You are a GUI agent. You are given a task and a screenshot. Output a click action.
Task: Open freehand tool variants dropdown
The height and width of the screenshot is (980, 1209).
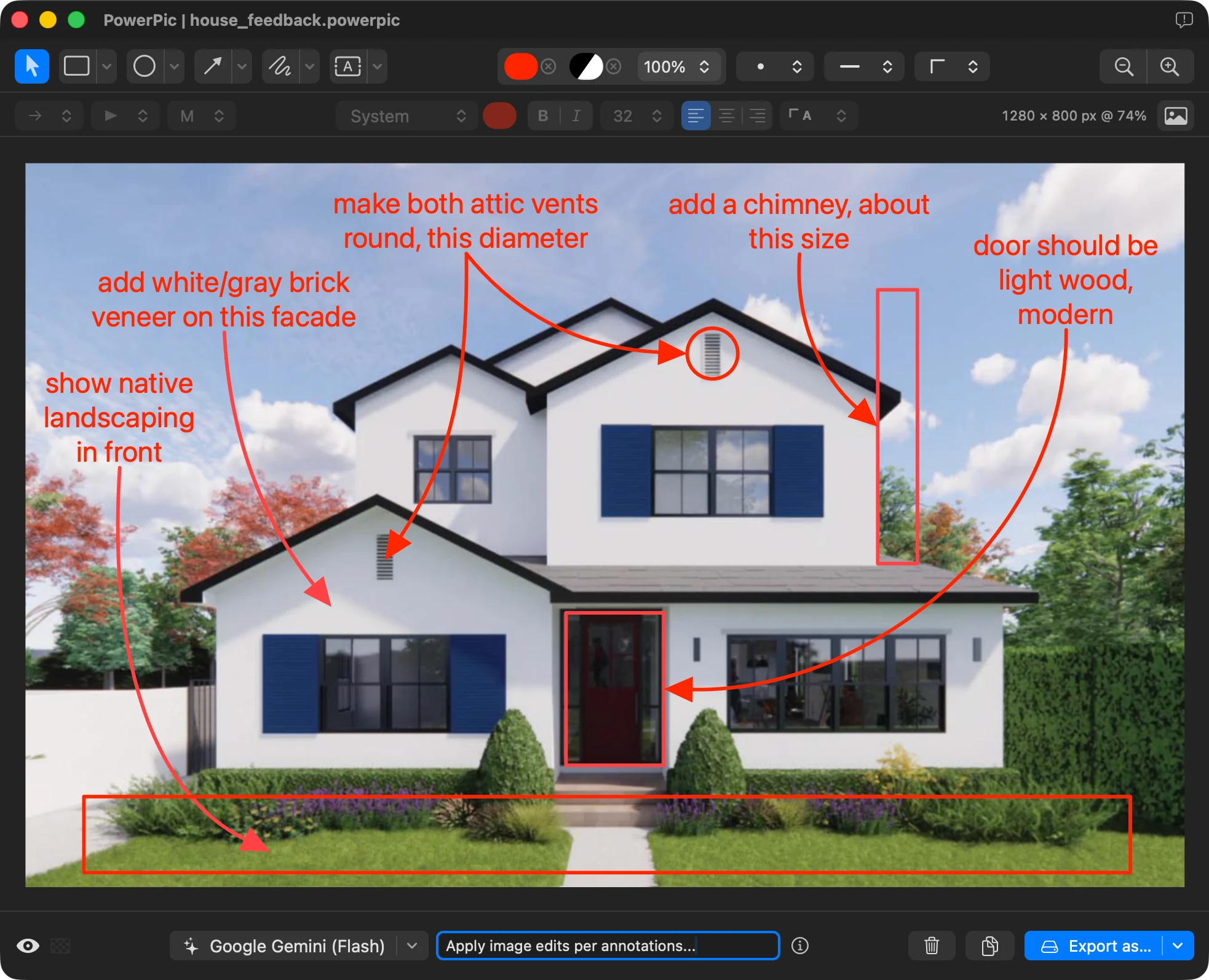point(310,66)
